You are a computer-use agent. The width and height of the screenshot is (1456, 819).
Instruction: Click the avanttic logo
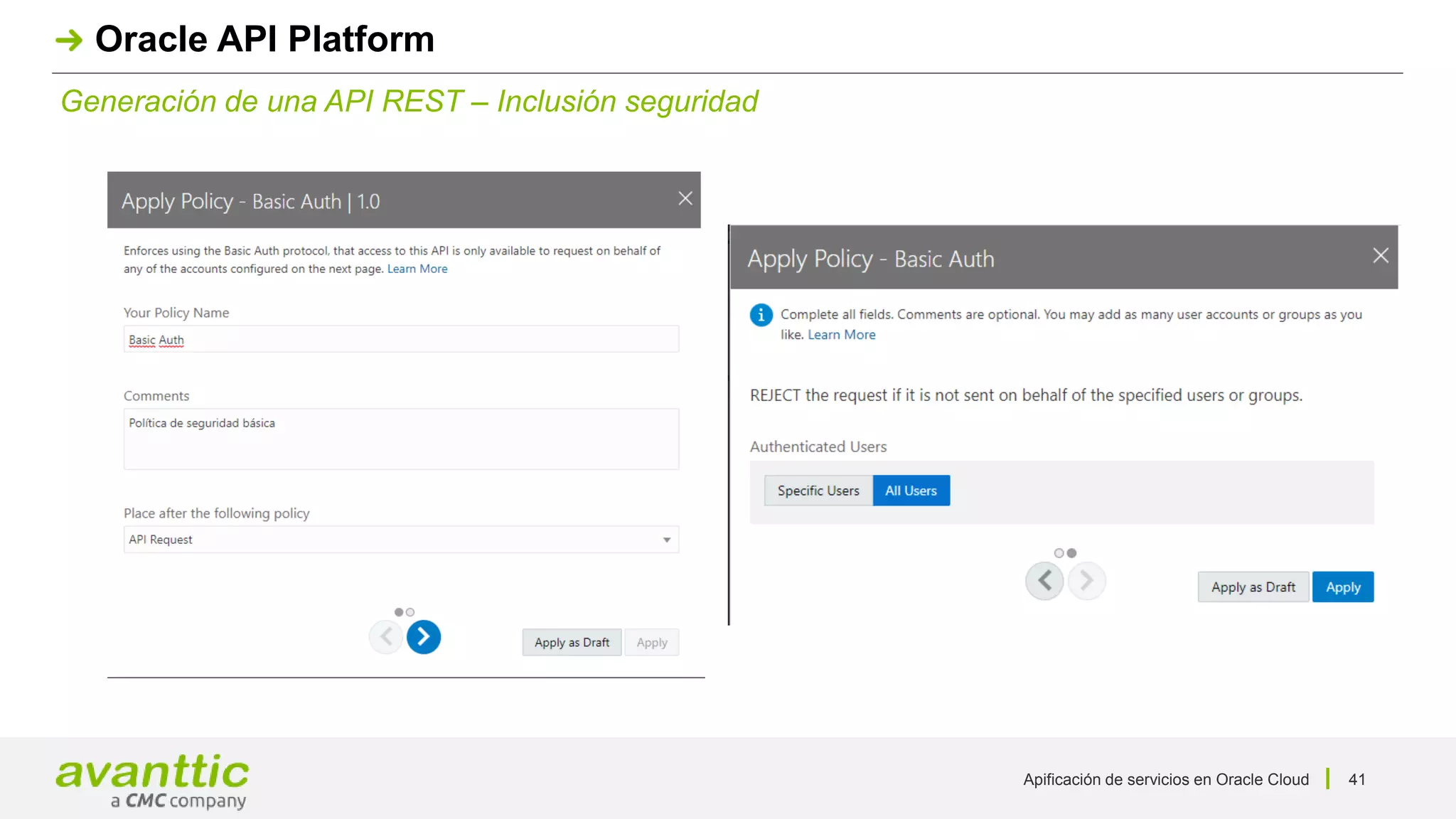tap(152, 781)
